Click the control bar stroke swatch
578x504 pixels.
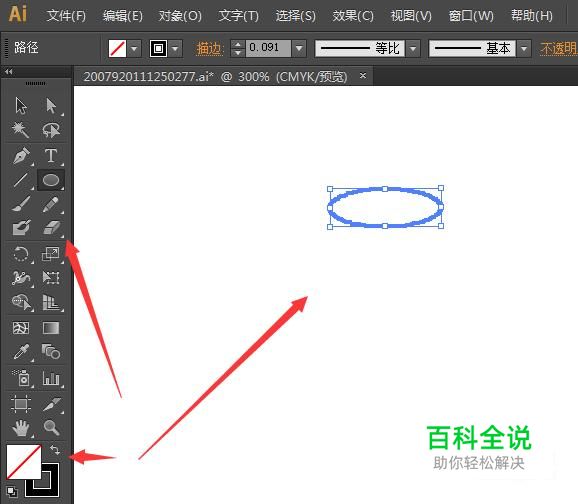point(159,48)
